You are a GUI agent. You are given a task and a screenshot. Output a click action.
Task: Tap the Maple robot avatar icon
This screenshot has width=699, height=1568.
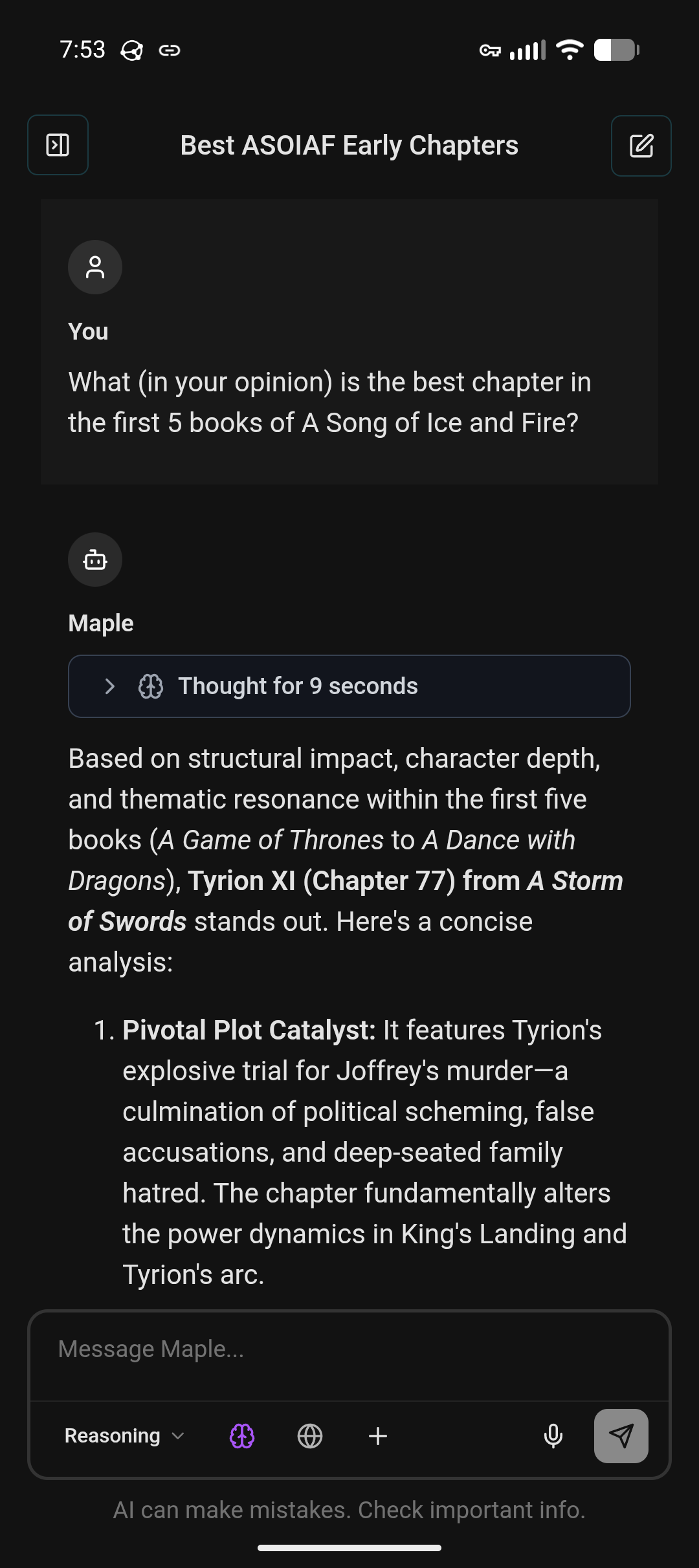coord(95,560)
